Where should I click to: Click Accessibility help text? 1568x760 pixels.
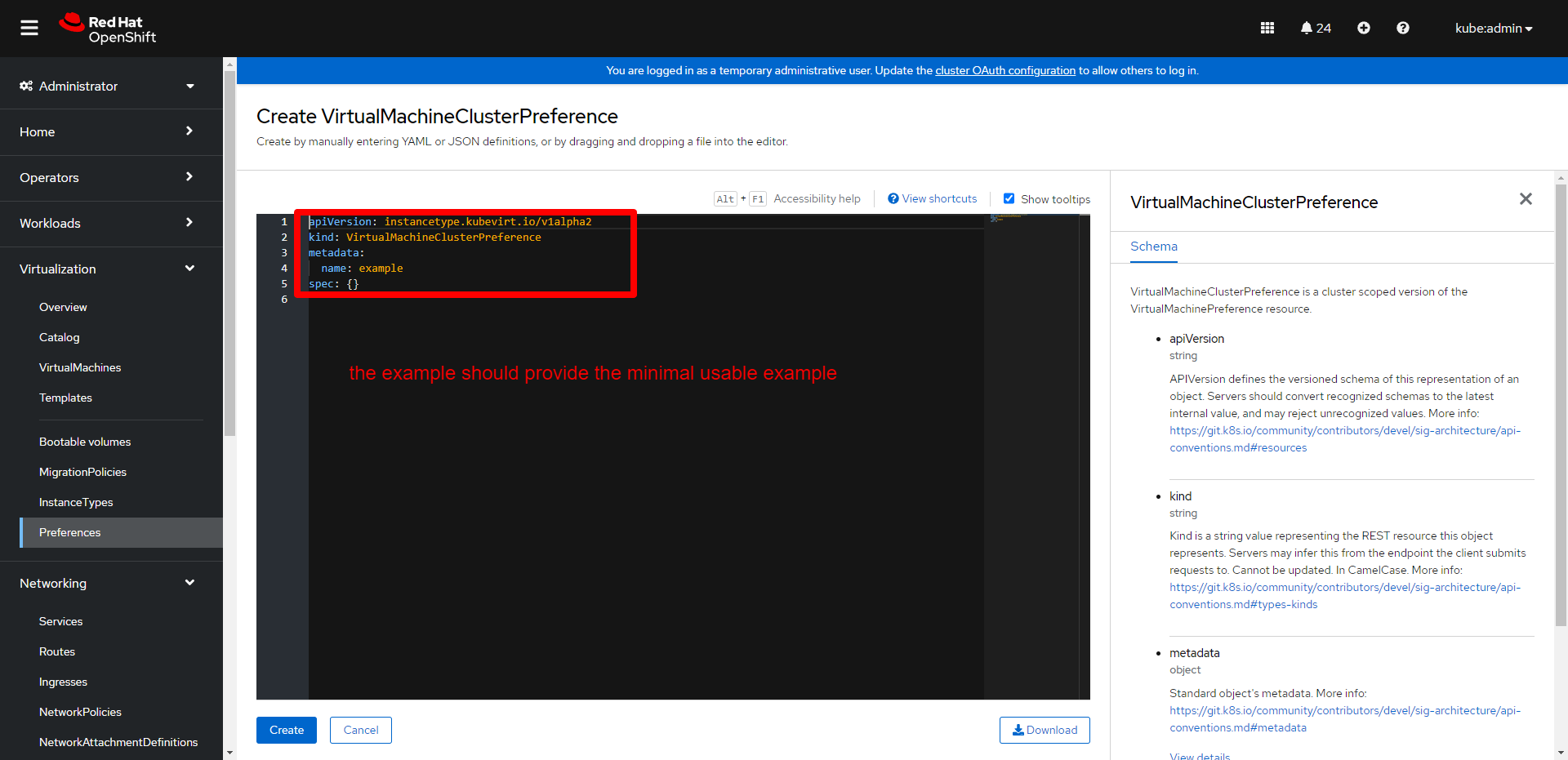click(817, 198)
